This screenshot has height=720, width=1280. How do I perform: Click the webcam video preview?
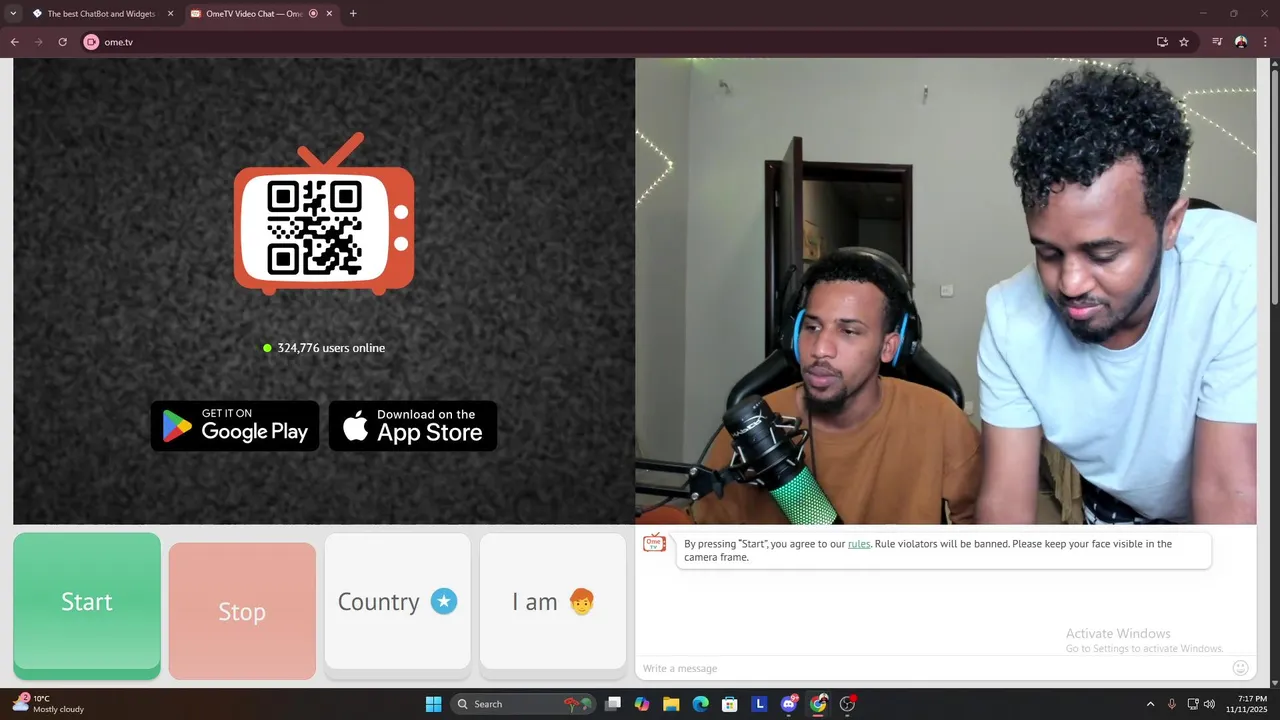click(945, 291)
